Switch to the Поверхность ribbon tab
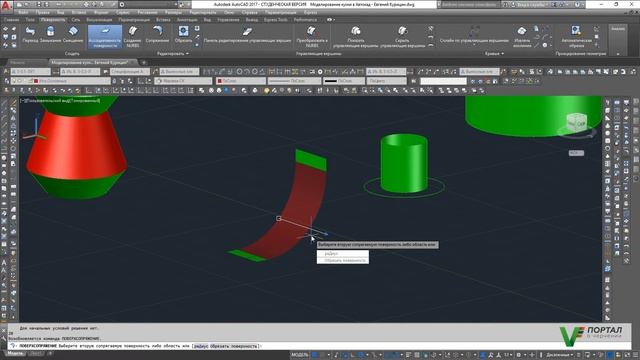Screen dimensions: 640x360 click(x=53, y=19)
